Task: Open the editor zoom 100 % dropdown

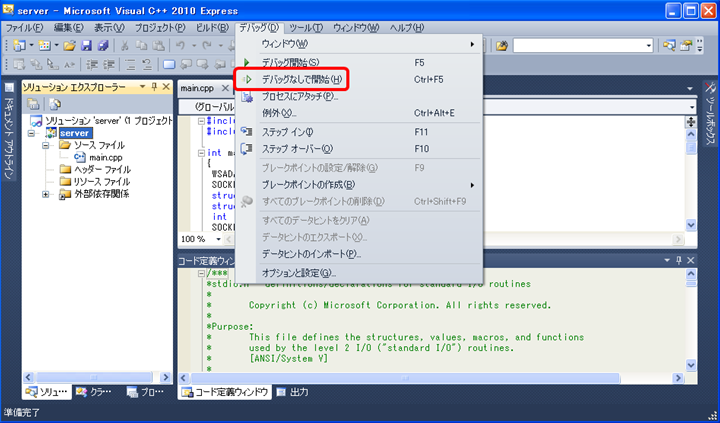Action: coord(219,239)
